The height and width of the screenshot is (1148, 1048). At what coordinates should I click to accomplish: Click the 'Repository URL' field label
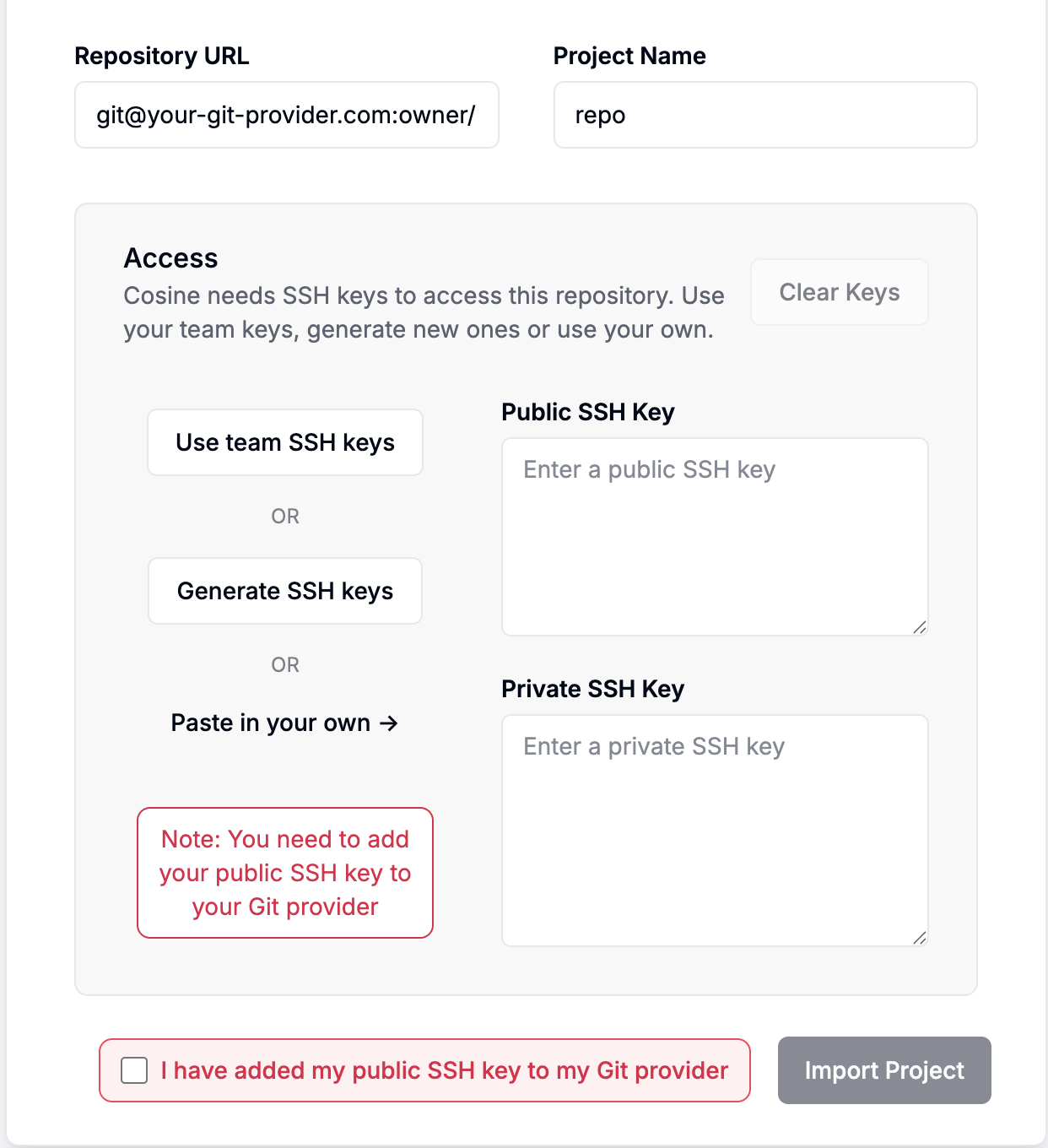(x=162, y=56)
